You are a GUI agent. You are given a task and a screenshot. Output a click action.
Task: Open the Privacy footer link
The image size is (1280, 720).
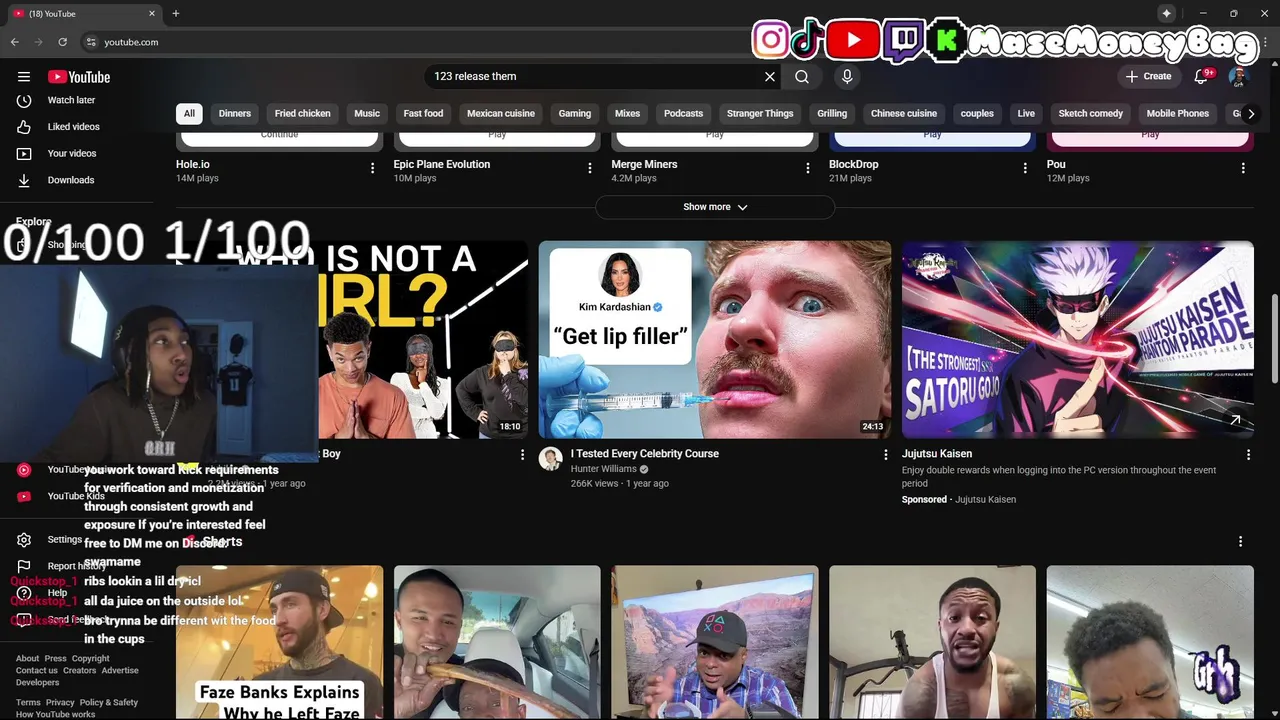(x=60, y=703)
